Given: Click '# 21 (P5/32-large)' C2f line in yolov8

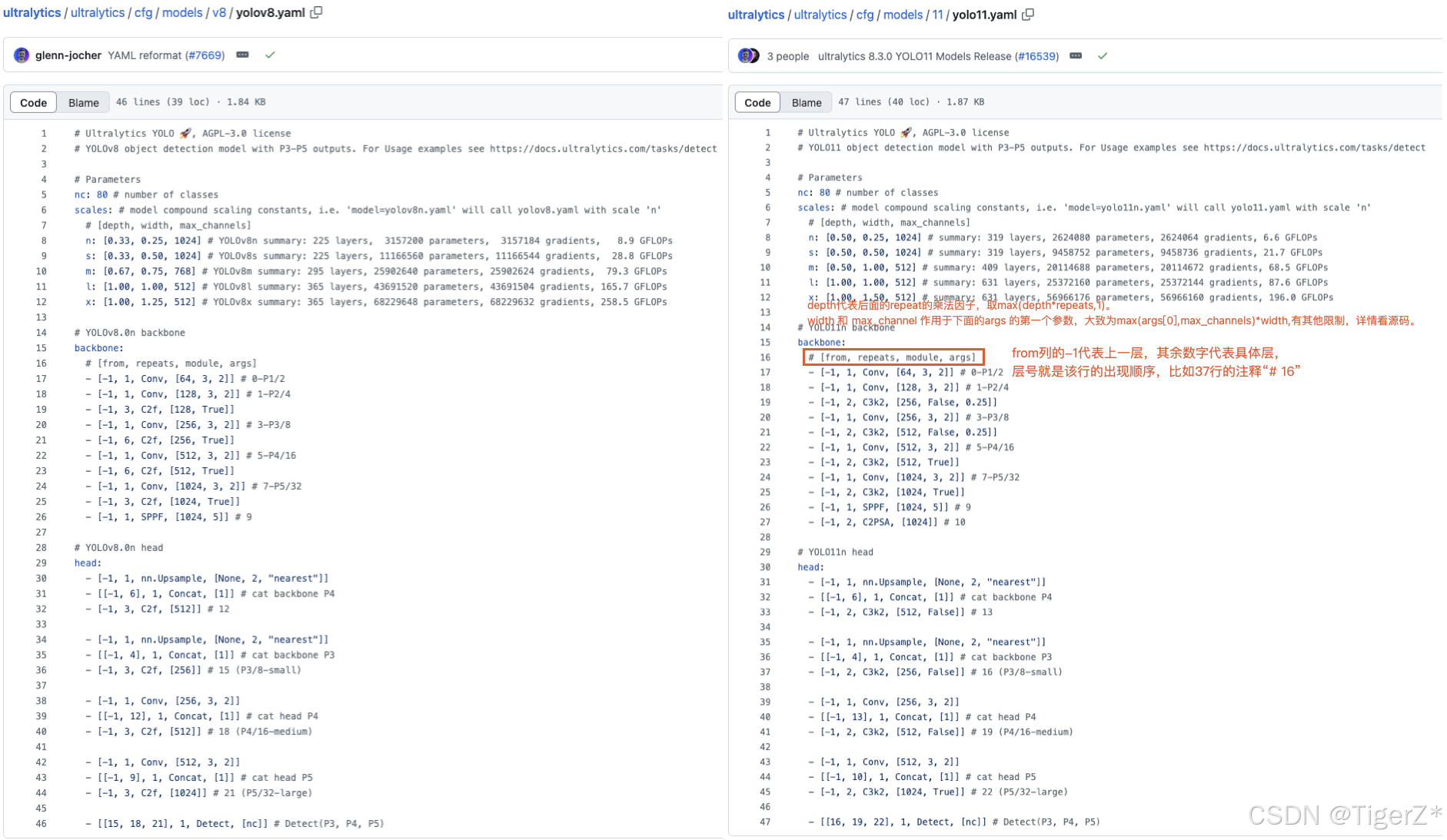Looking at the screenshot, I should (198, 793).
